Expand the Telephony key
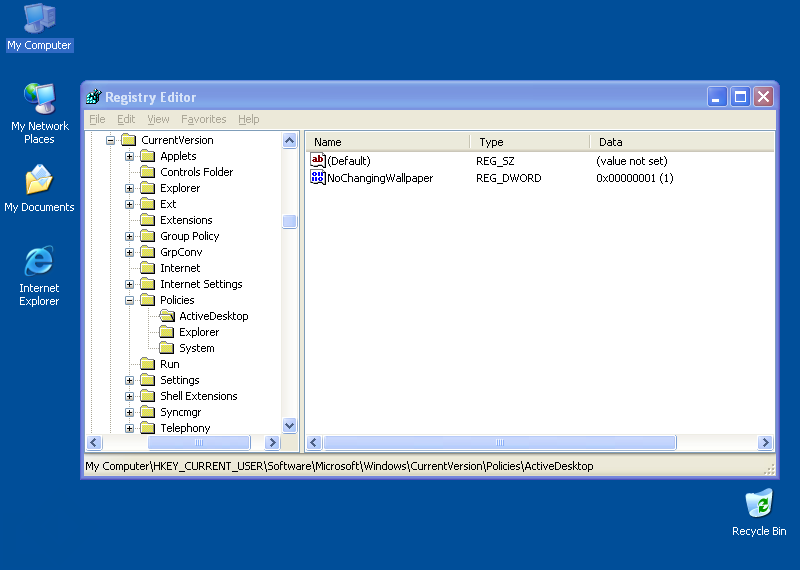 [x=129, y=428]
